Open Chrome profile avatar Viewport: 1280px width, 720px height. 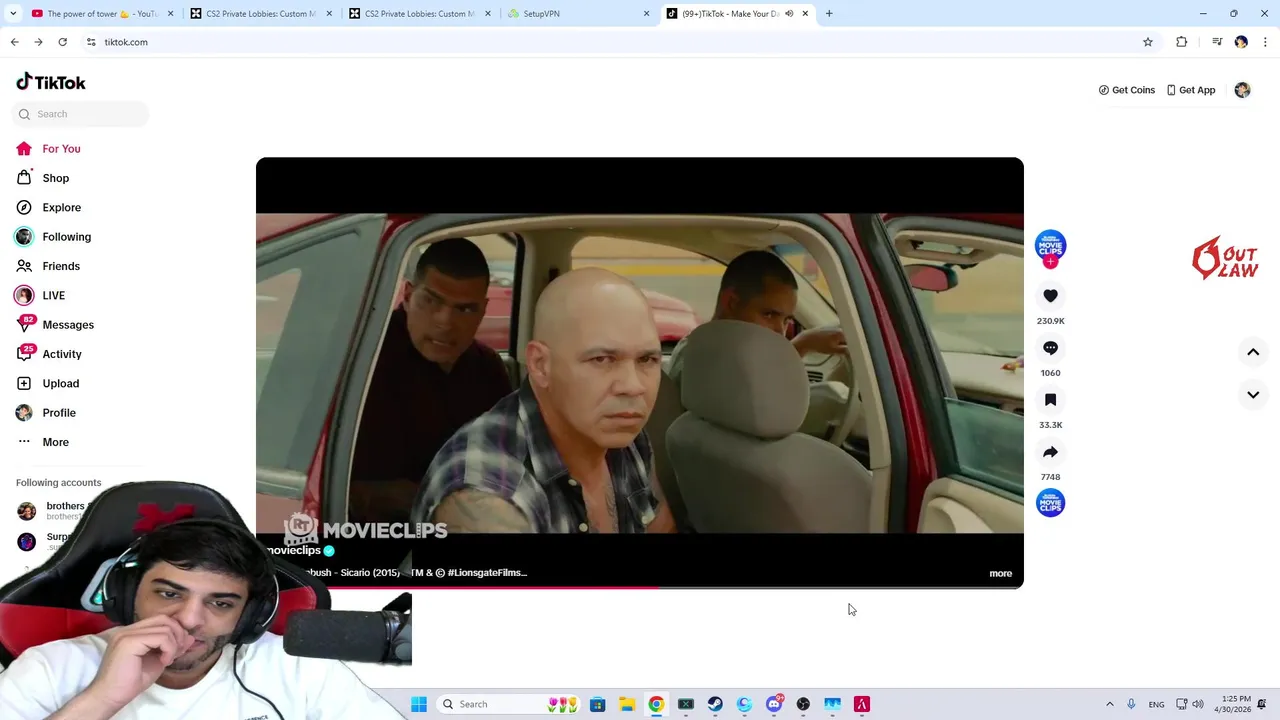pyautogui.click(x=1241, y=42)
